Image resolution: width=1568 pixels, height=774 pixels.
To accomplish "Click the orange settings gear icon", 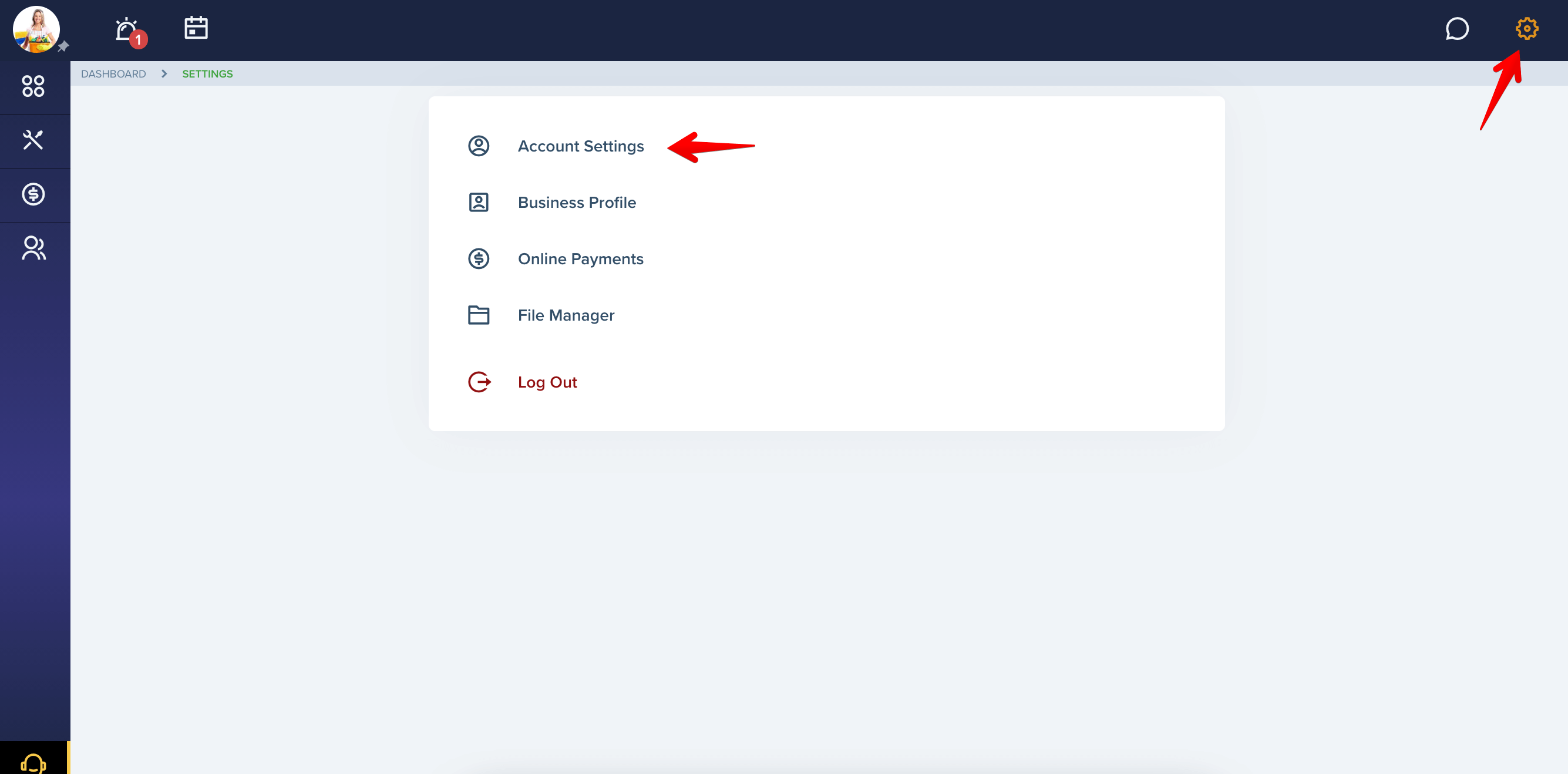I will pos(1527,29).
